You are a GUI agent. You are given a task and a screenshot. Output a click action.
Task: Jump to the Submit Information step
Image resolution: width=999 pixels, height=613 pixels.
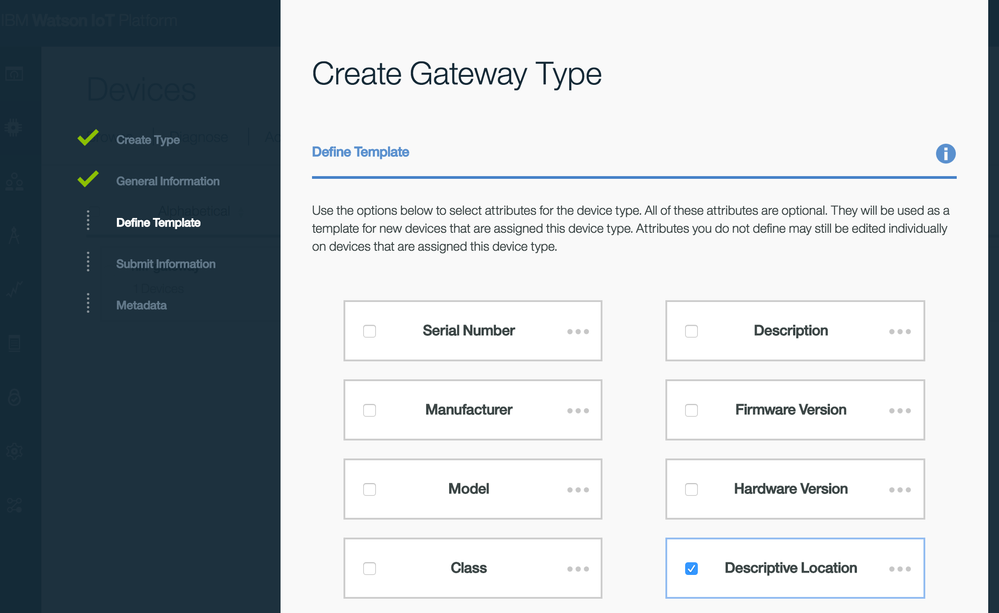165,264
